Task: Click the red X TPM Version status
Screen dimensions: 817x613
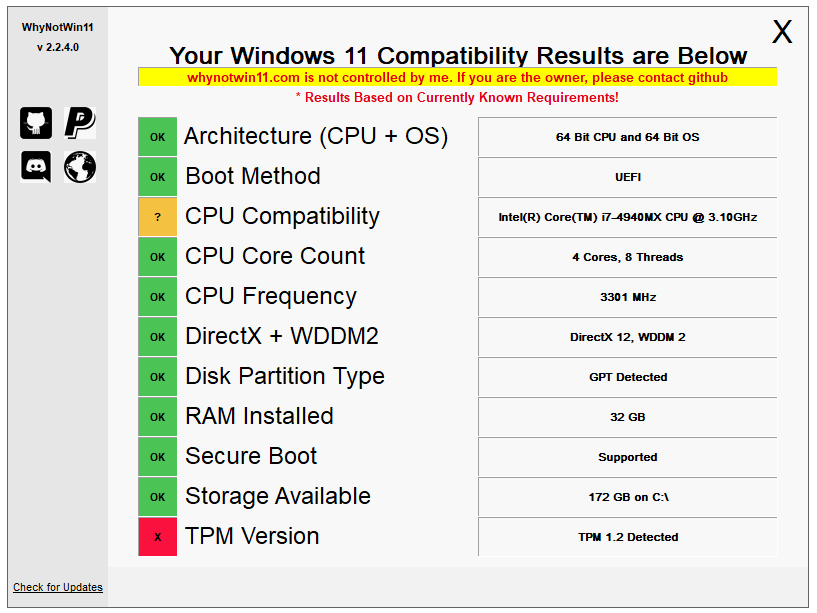Action: [x=157, y=536]
